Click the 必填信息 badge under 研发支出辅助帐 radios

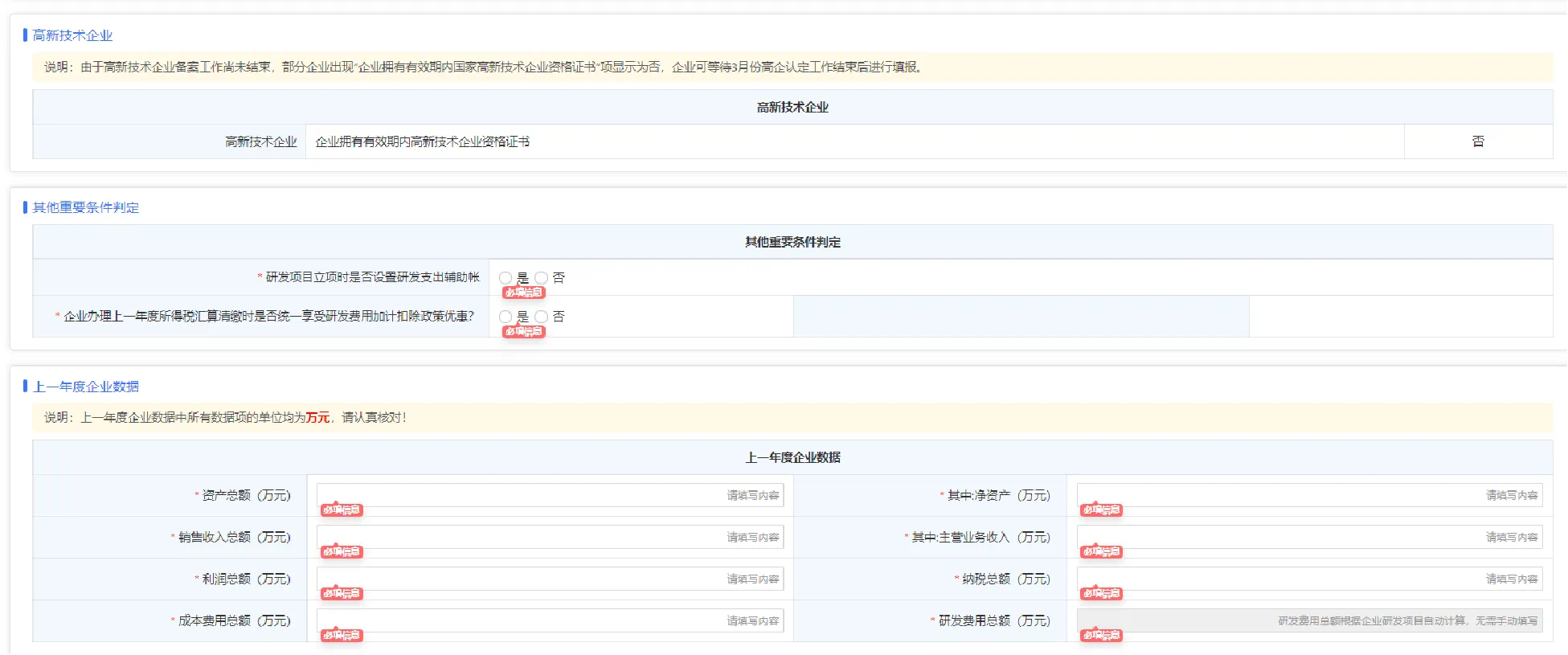(x=523, y=293)
